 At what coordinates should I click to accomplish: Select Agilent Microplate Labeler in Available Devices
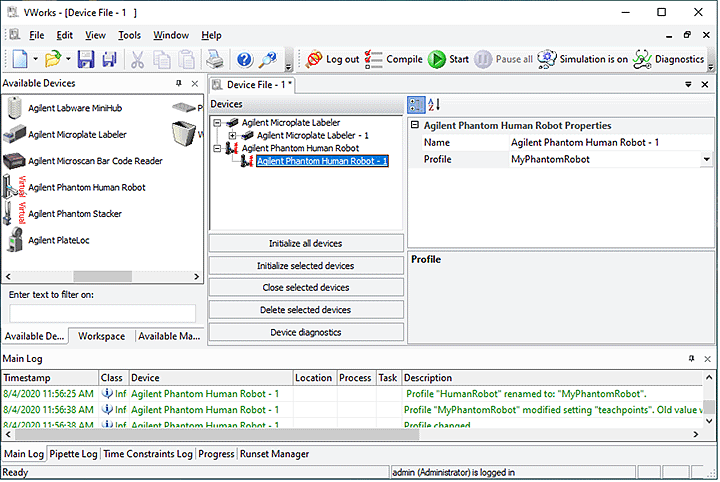tap(77, 135)
